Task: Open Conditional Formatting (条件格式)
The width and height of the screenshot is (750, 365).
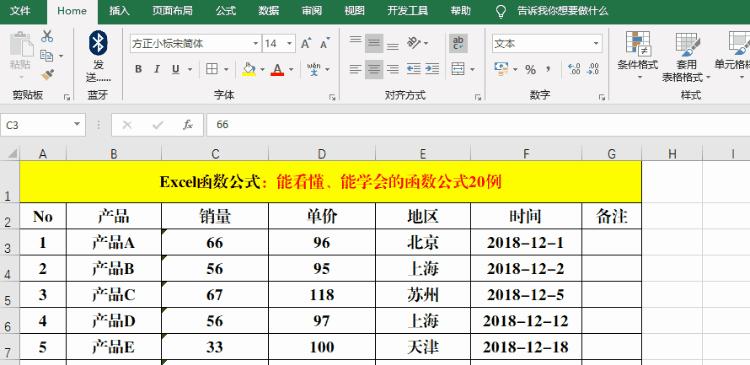Action: tap(638, 55)
